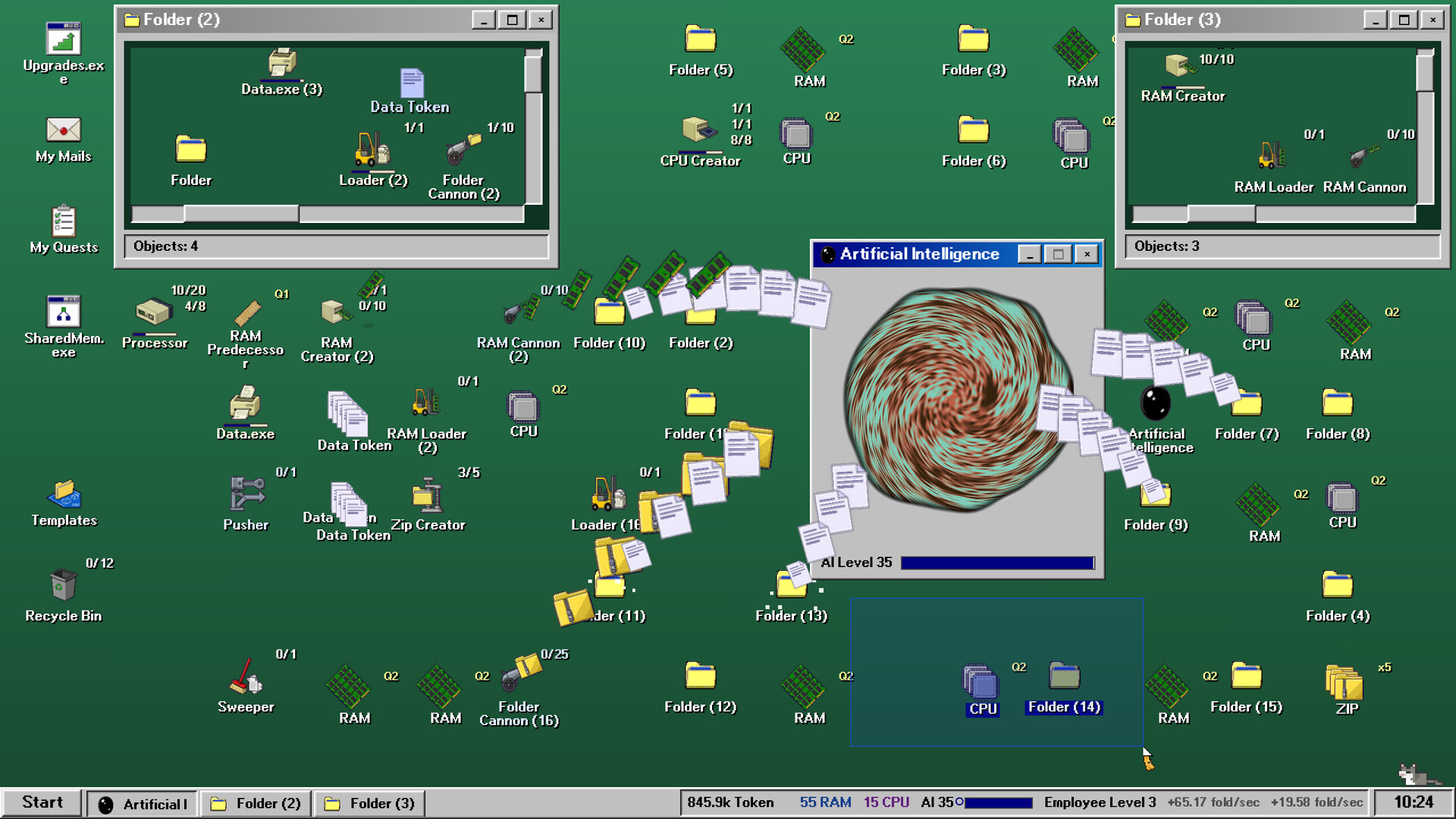Image resolution: width=1456 pixels, height=819 pixels.
Task: Switch to Artificial Intelligence taskbar button
Action: coord(143,803)
